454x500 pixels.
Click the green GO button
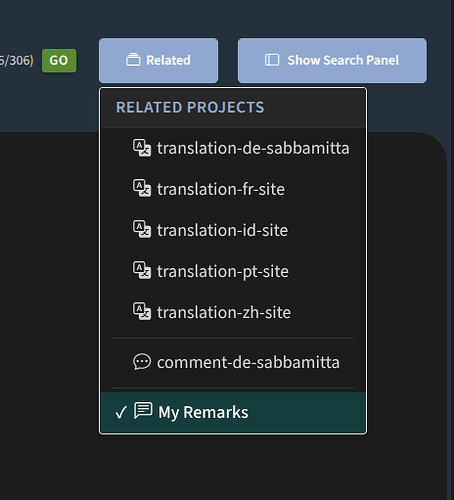pos(59,61)
